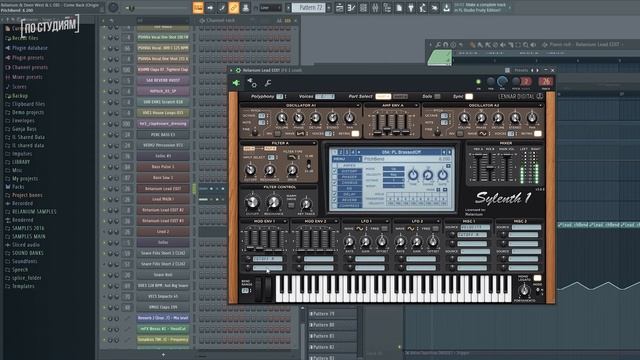Select the Bass Pulse 1 channel button
The image size is (640, 360).
tap(163, 167)
